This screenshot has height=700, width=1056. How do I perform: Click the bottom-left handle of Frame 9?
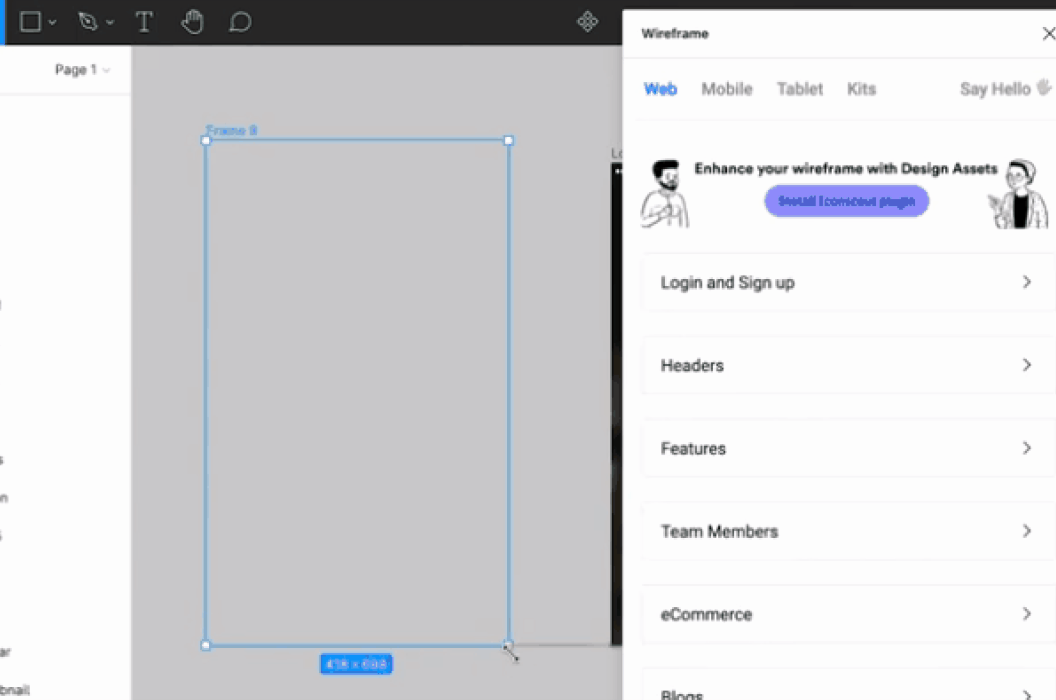(206, 645)
